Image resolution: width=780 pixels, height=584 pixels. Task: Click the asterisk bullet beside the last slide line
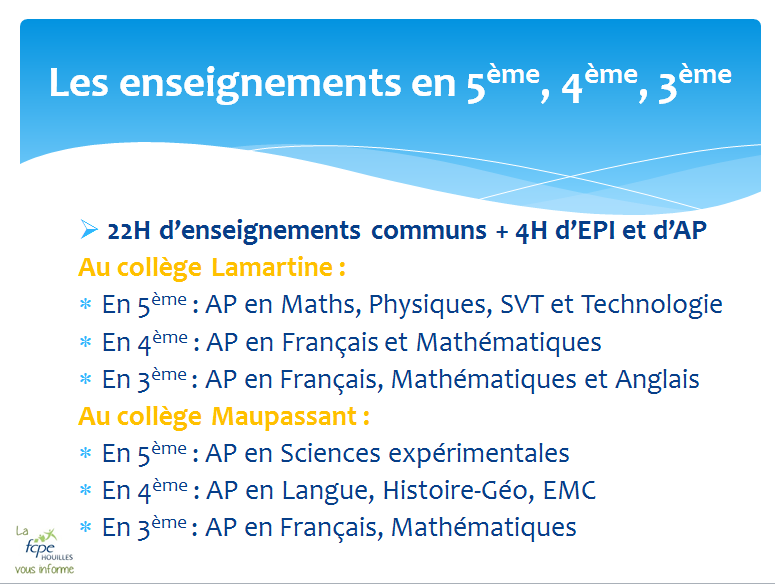(x=85, y=528)
